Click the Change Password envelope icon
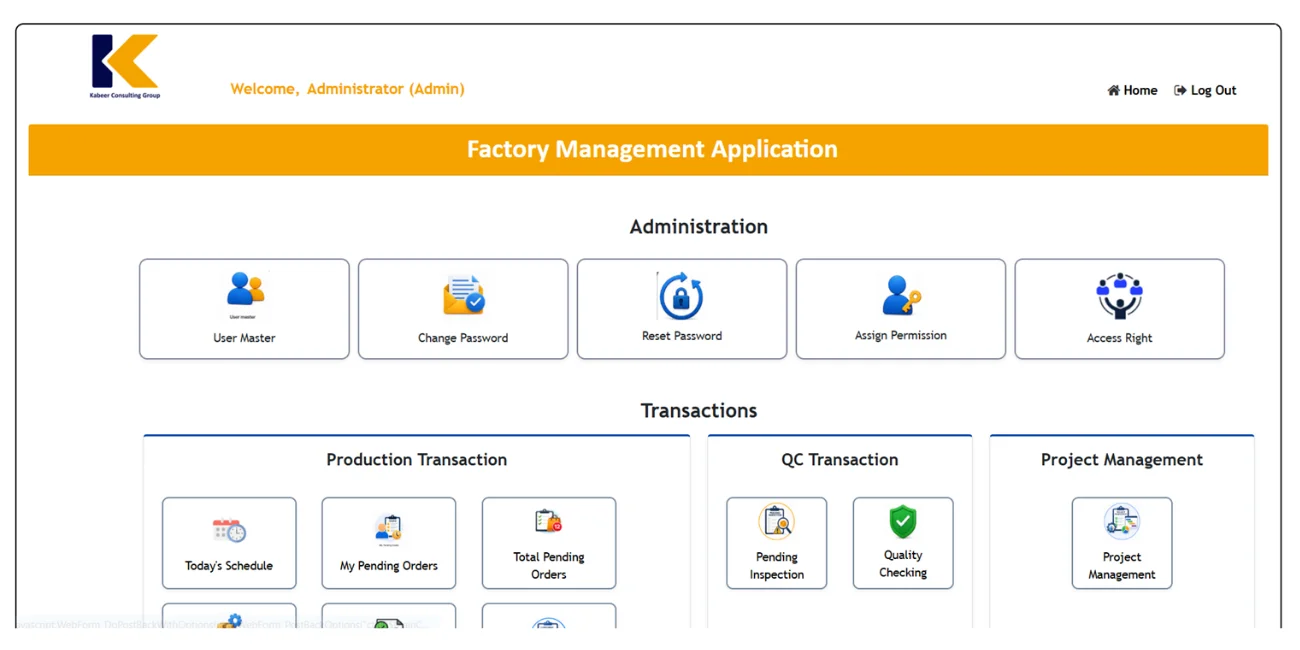 464,295
